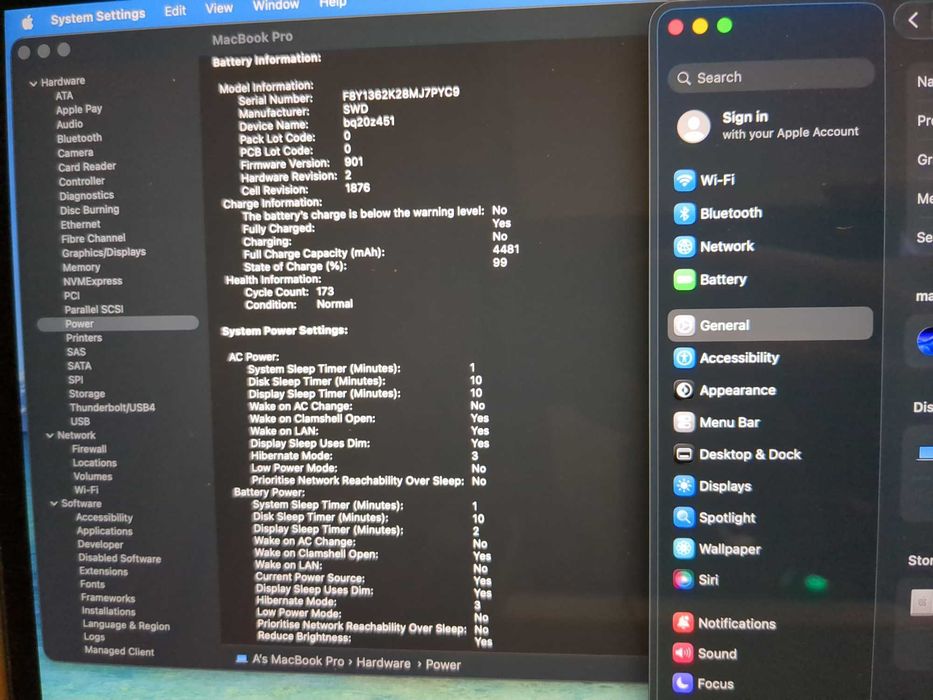Click Cycle Count value 173
This screenshot has width=933, height=700.
click(325, 291)
